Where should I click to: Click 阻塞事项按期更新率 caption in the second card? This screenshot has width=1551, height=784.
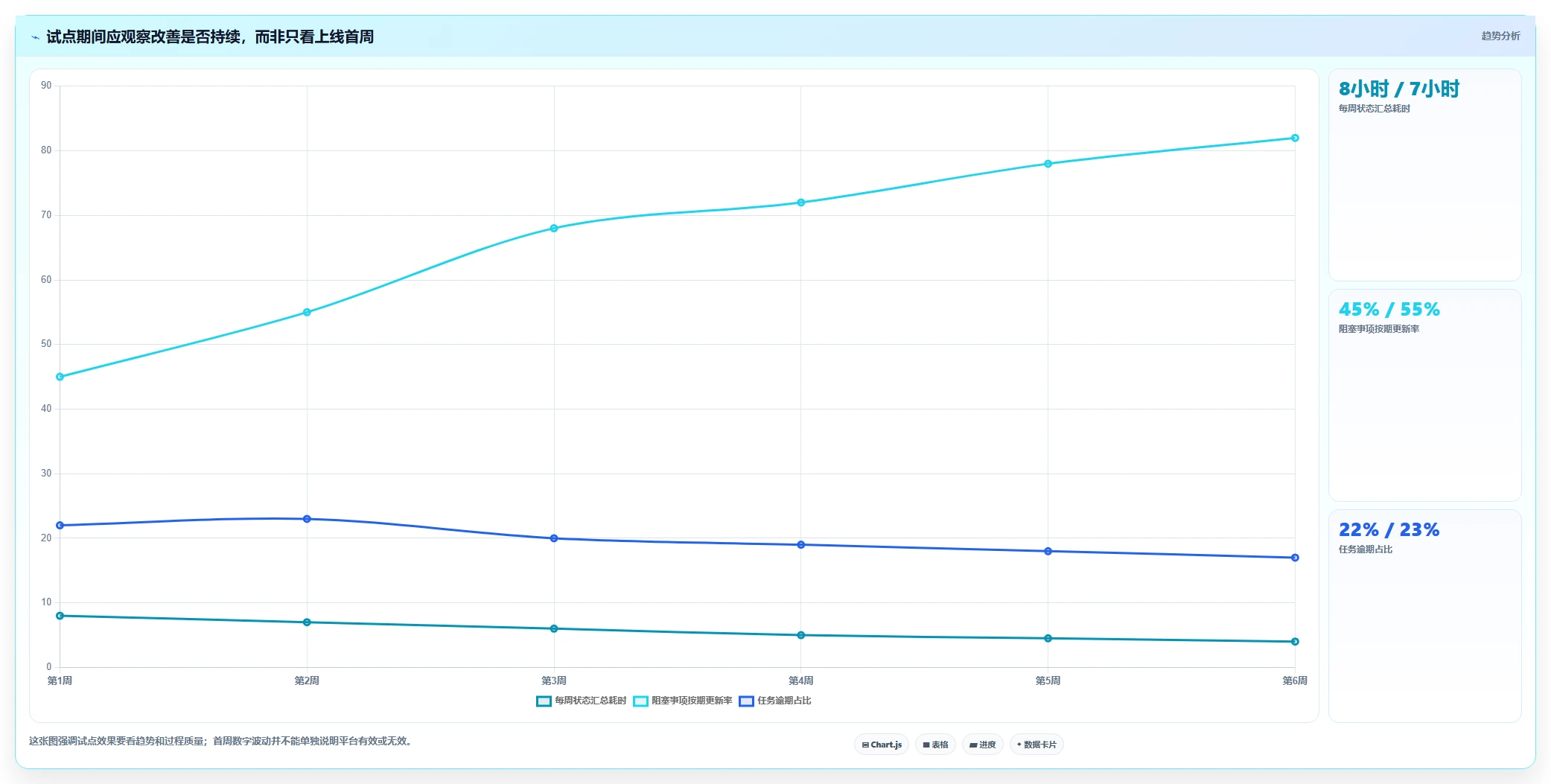tap(1379, 329)
